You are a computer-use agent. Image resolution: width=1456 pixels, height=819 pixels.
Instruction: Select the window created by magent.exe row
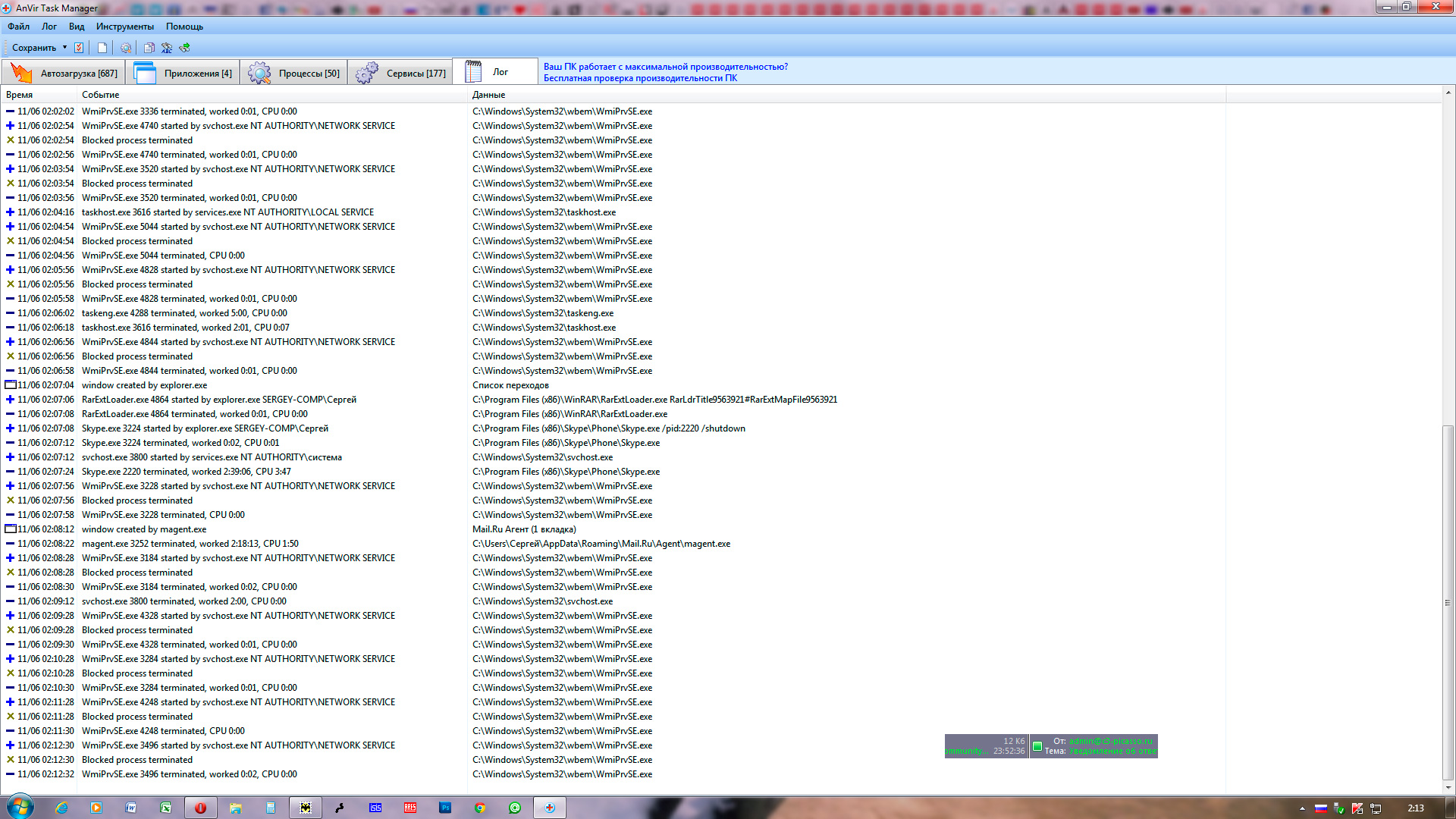[x=613, y=529]
